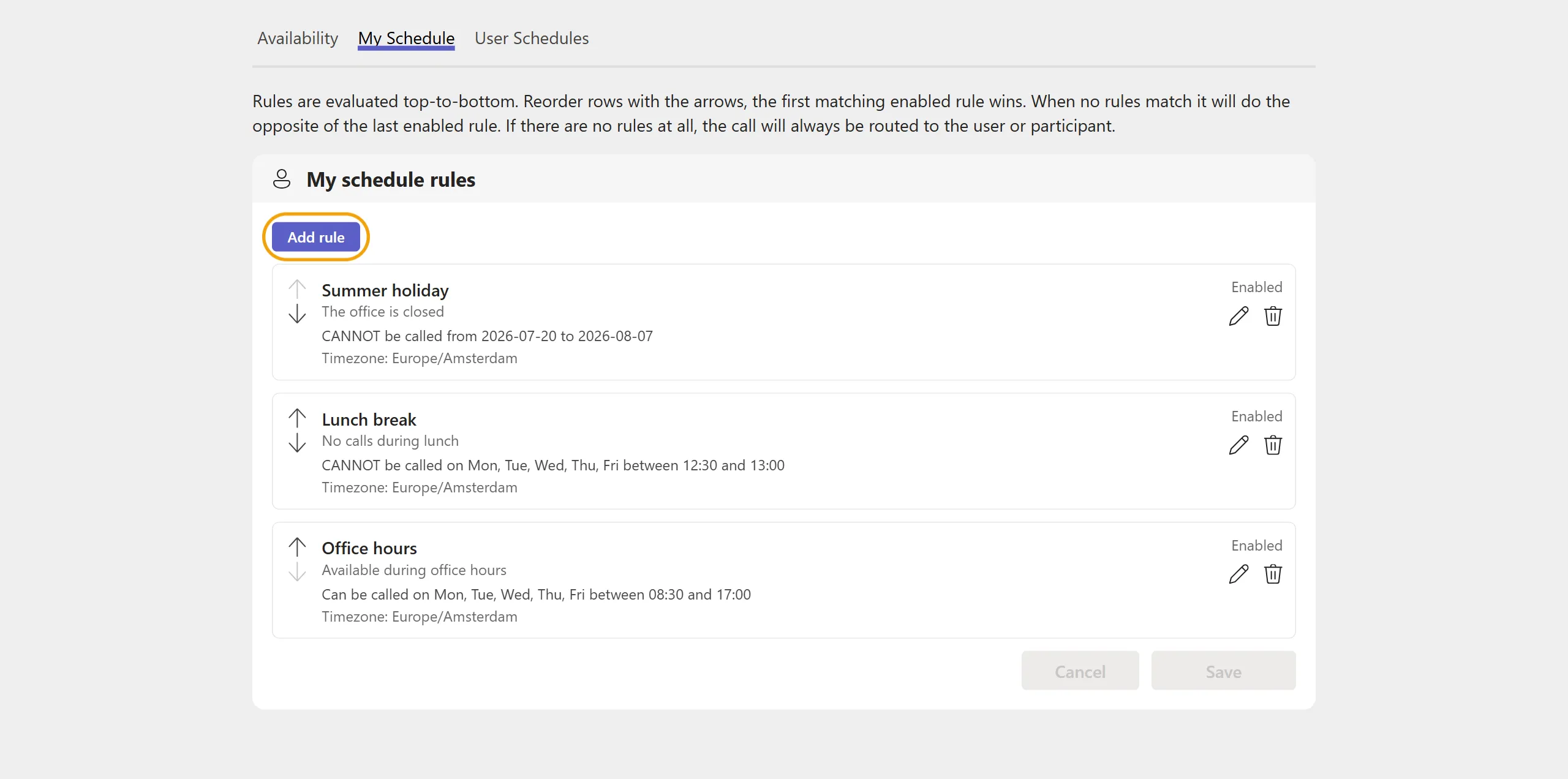This screenshot has height=779, width=1568.
Task: Click Enabled status on Lunch break
Action: (1256, 416)
